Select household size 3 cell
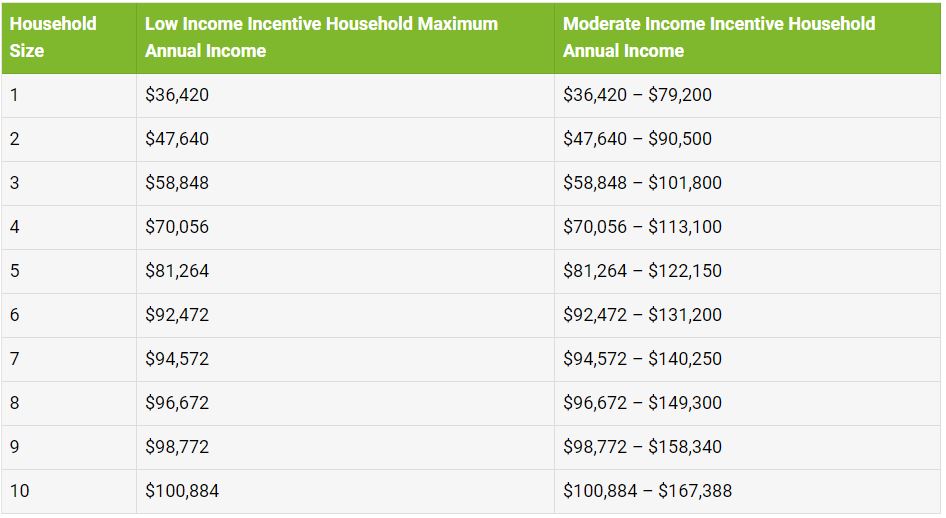 point(14,183)
